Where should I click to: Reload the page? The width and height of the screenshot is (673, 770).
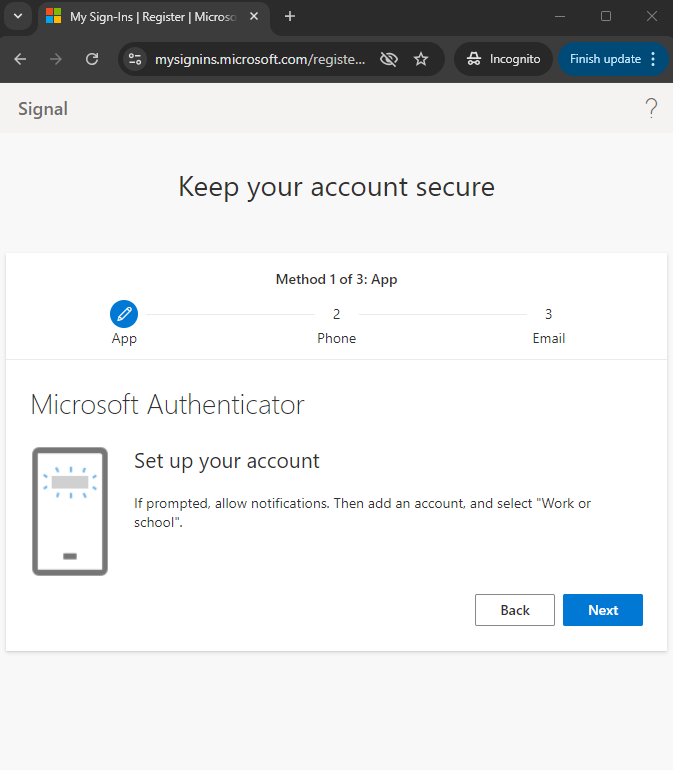tap(92, 59)
